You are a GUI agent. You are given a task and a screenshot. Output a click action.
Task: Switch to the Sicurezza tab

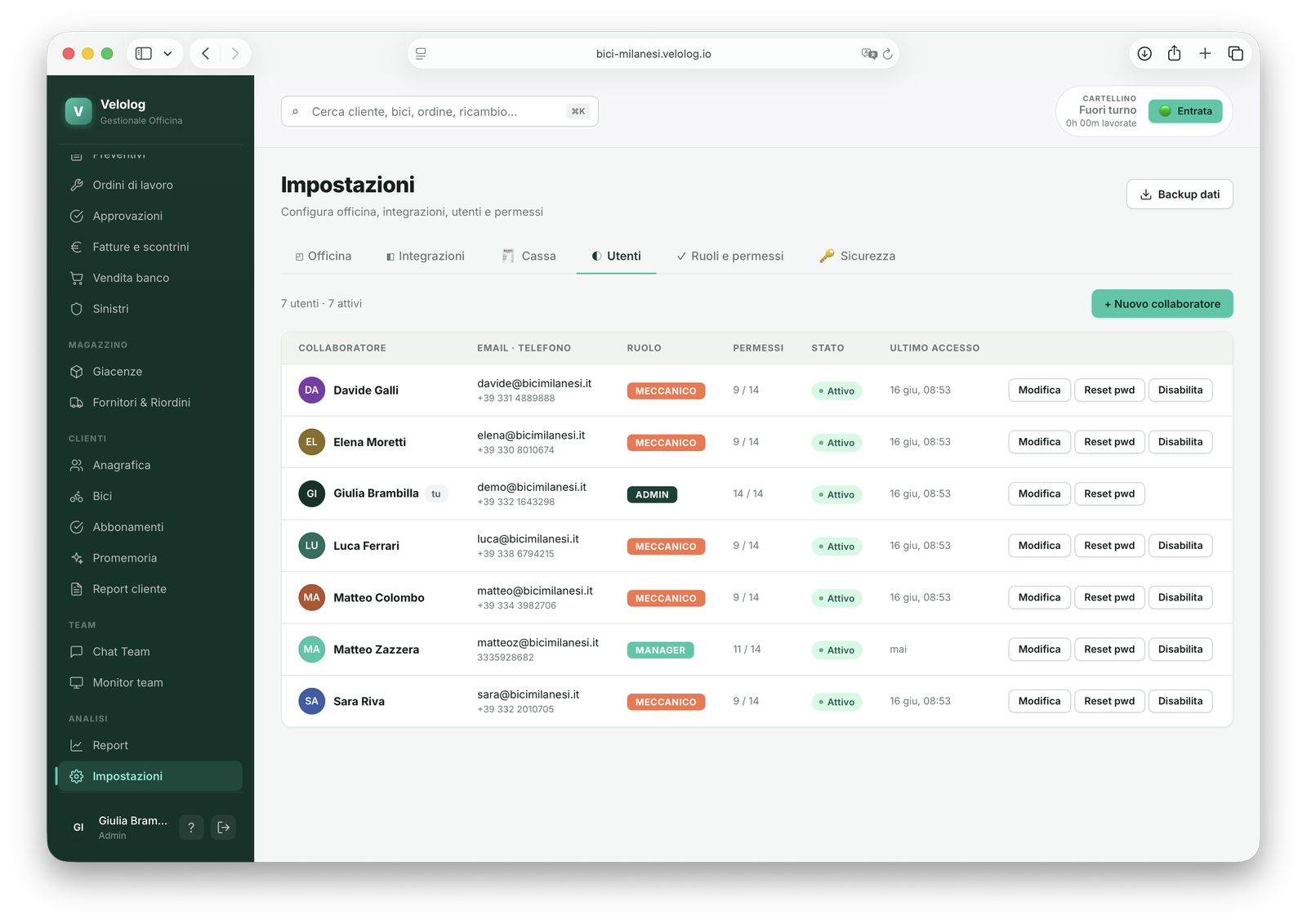pyautogui.click(x=858, y=256)
